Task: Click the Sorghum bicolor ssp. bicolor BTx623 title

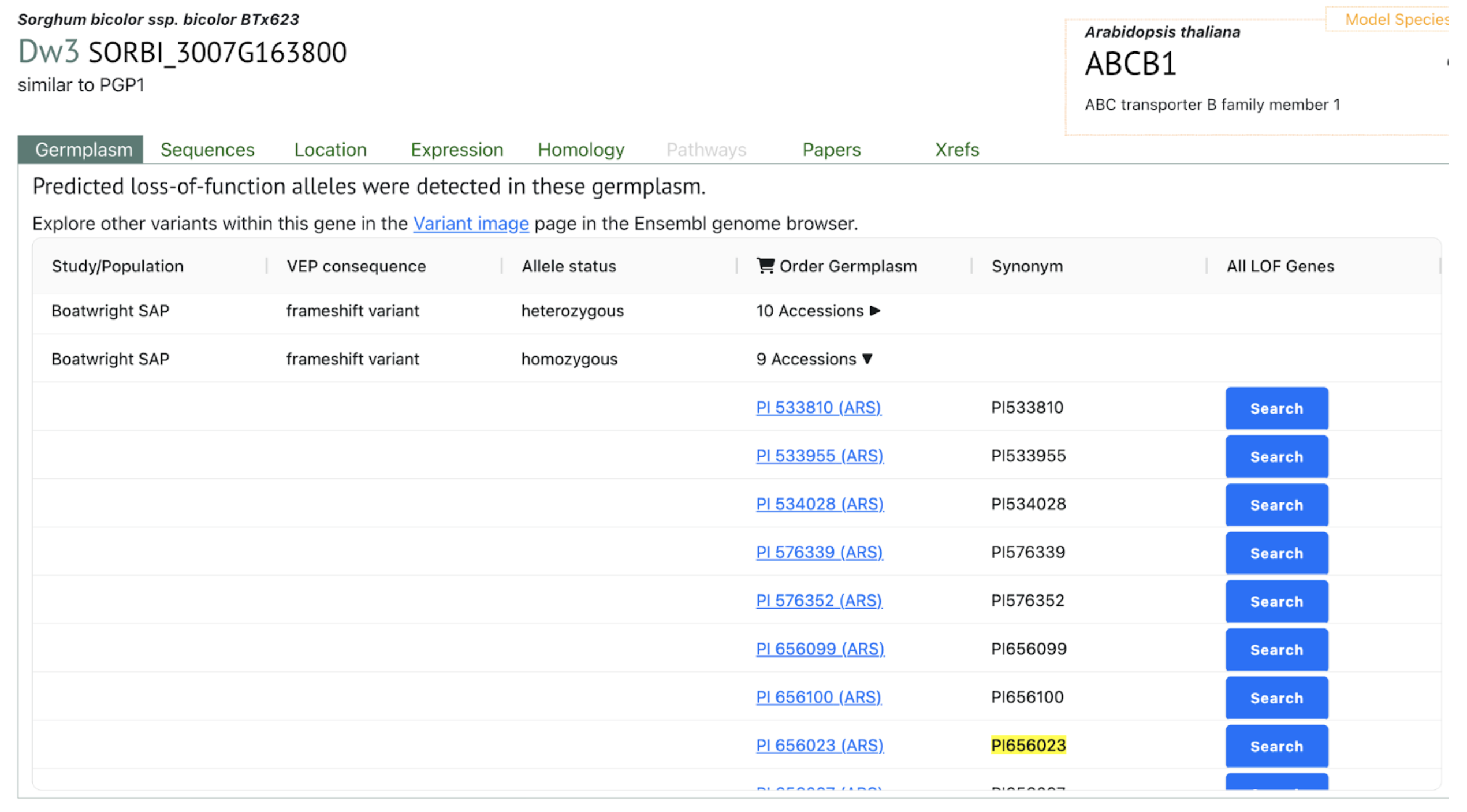Action: point(158,20)
